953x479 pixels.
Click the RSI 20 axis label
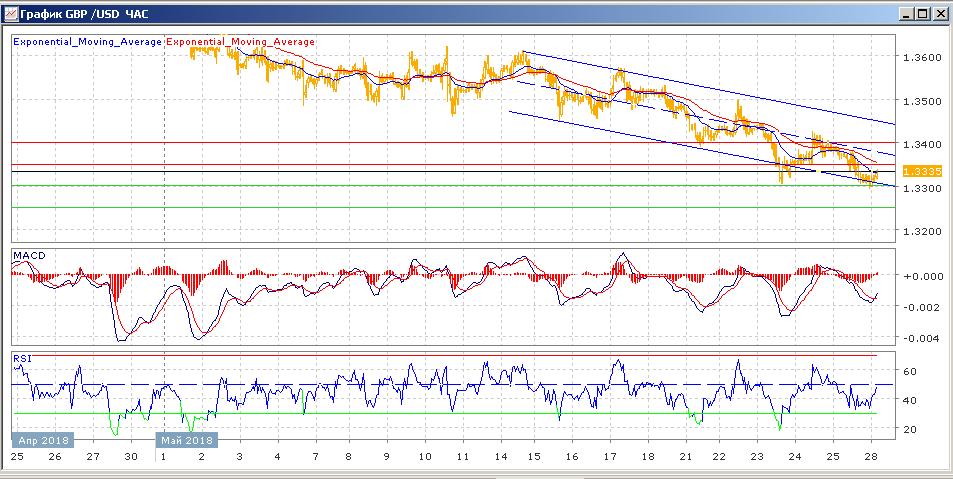click(x=910, y=429)
